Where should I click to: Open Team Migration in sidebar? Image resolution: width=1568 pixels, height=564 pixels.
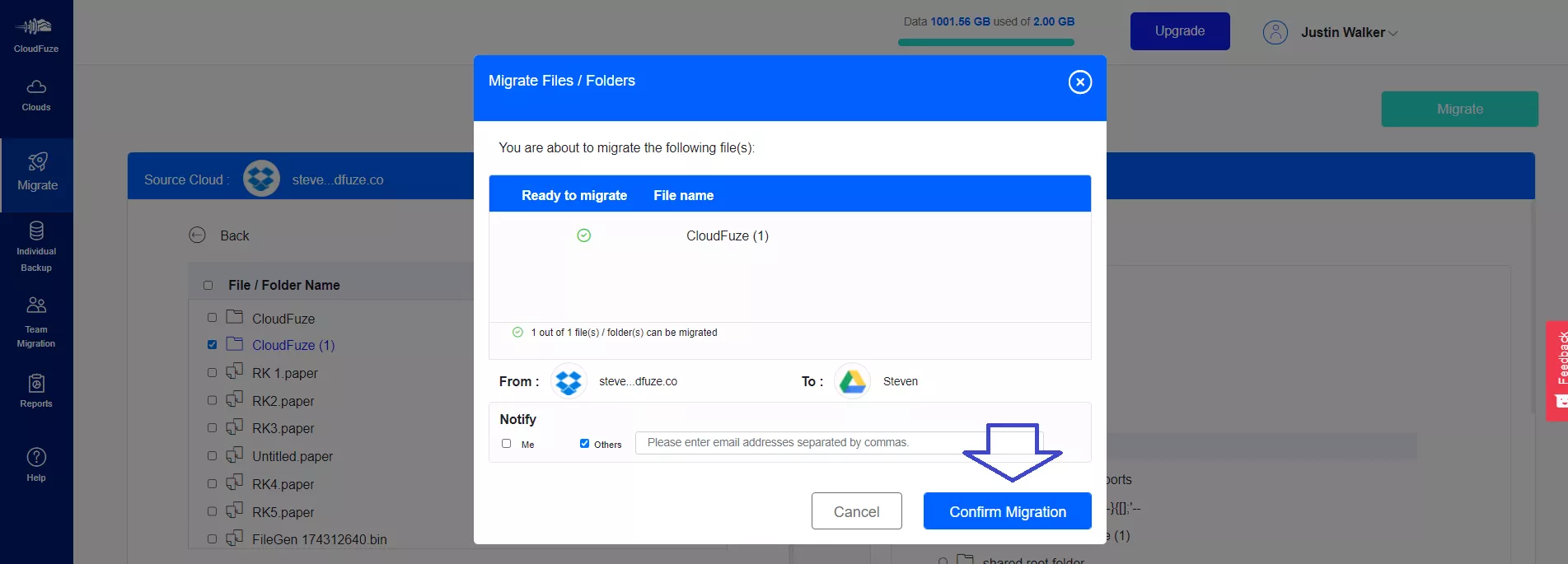click(x=36, y=322)
